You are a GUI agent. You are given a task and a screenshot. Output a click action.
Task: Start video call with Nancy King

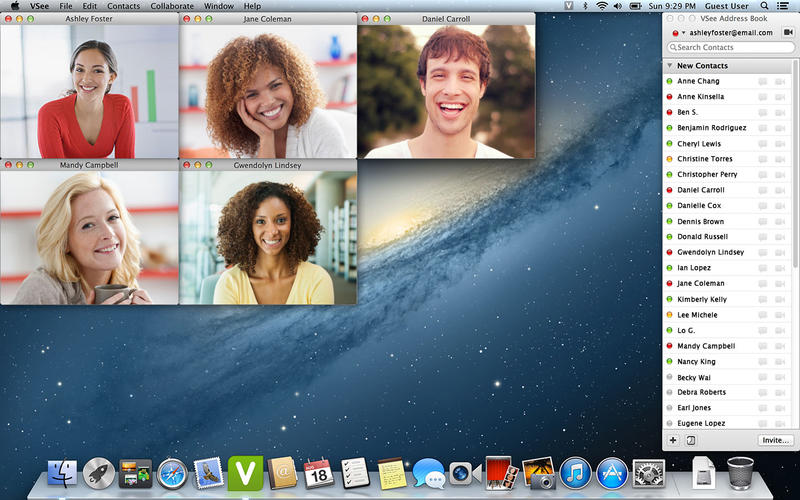click(780, 361)
